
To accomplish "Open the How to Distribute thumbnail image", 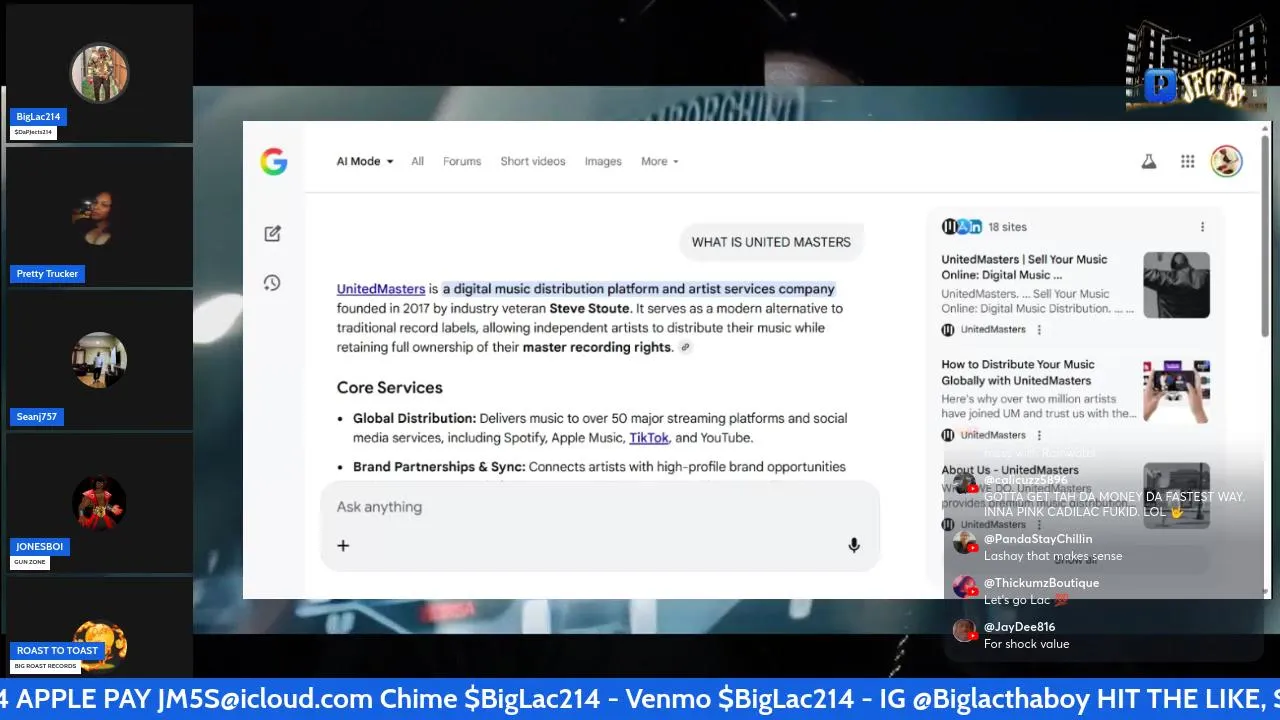I will [1176, 391].
